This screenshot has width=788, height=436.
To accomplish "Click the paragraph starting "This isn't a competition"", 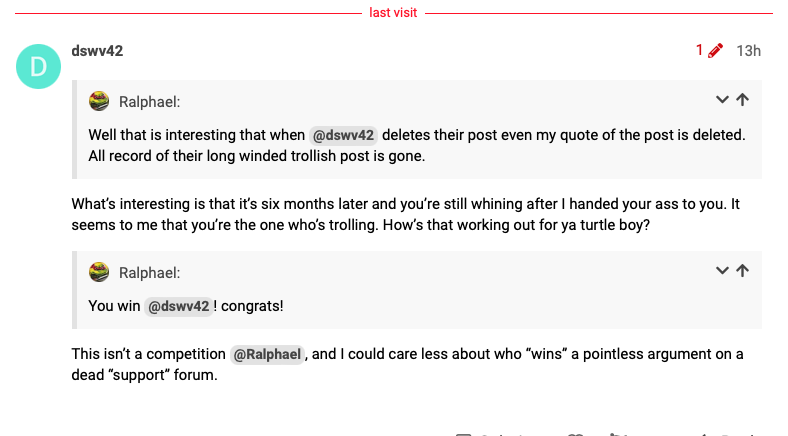I will (x=407, y=364).
